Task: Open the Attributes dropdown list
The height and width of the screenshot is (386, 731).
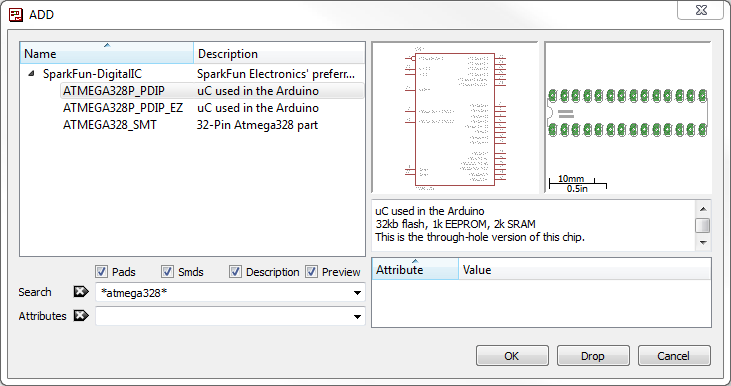Action: (x=357, y=317)
